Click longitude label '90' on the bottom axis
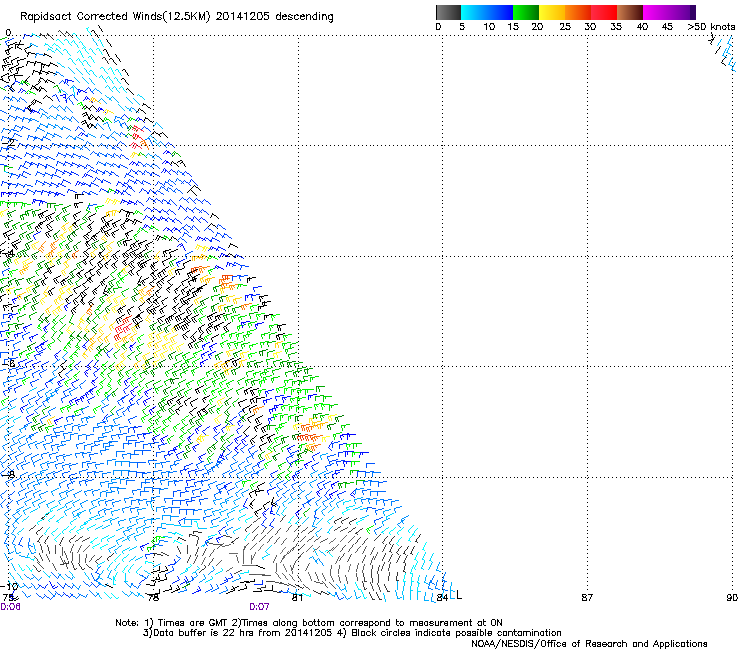The image size is (740, 650). pyautogui.click(x=732, y=598)
